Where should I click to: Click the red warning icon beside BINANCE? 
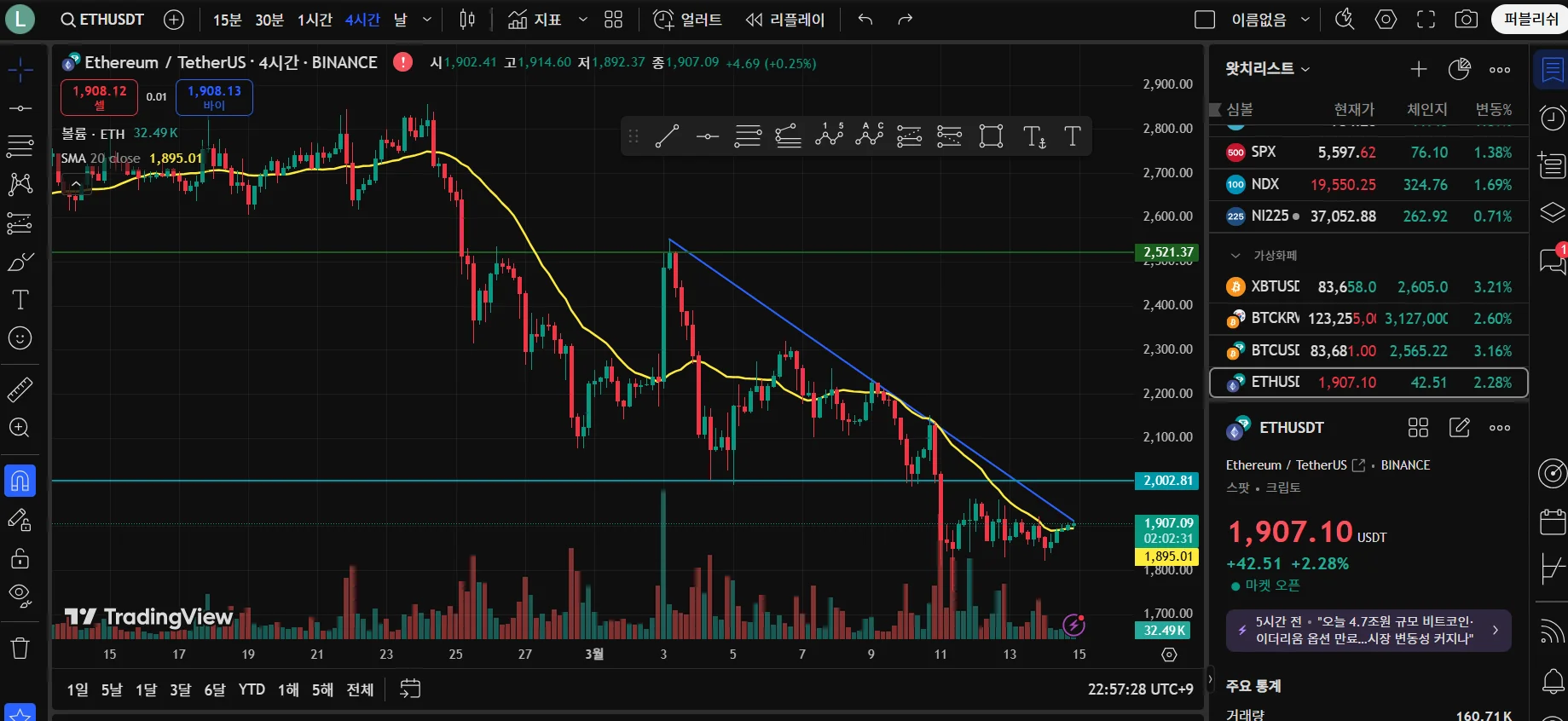pyautogui.click(x=402, y=61)
